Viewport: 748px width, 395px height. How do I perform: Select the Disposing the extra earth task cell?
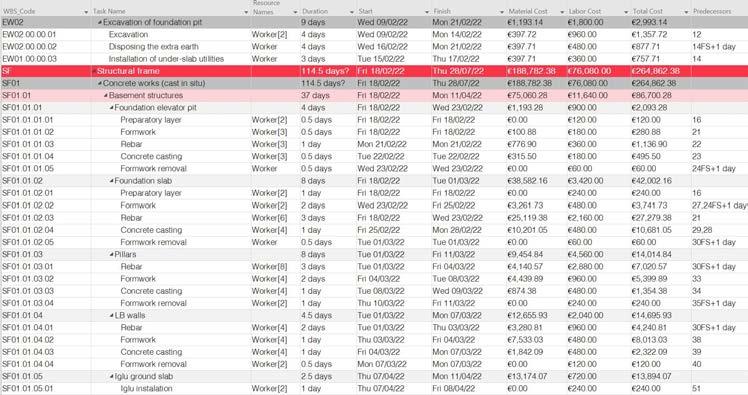coord(171,47)
